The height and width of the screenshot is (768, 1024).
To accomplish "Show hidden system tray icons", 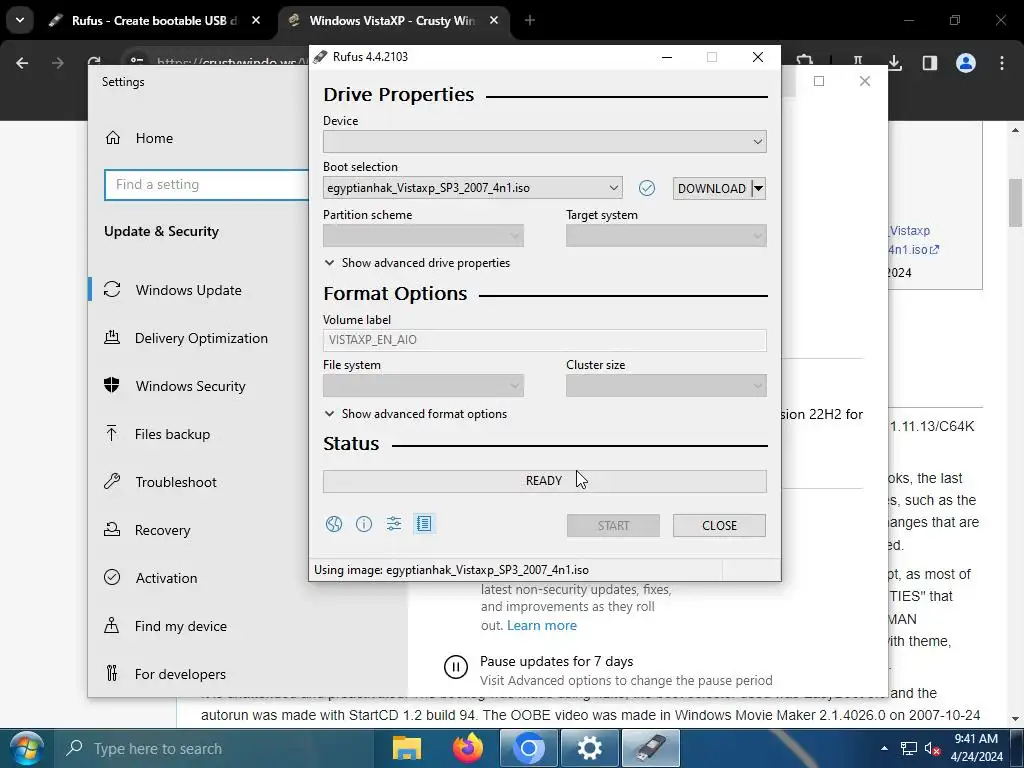I will coord(884,748).
